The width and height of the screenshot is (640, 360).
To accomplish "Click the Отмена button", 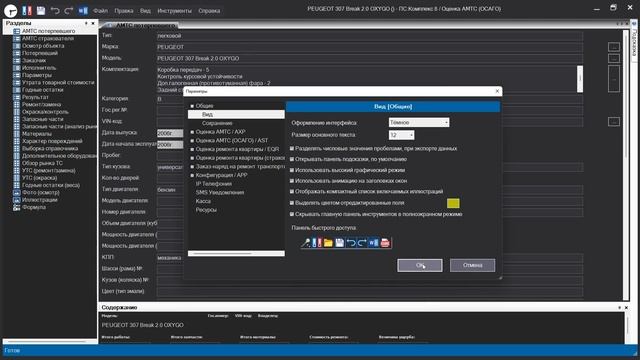I will (x=472, y=265).
